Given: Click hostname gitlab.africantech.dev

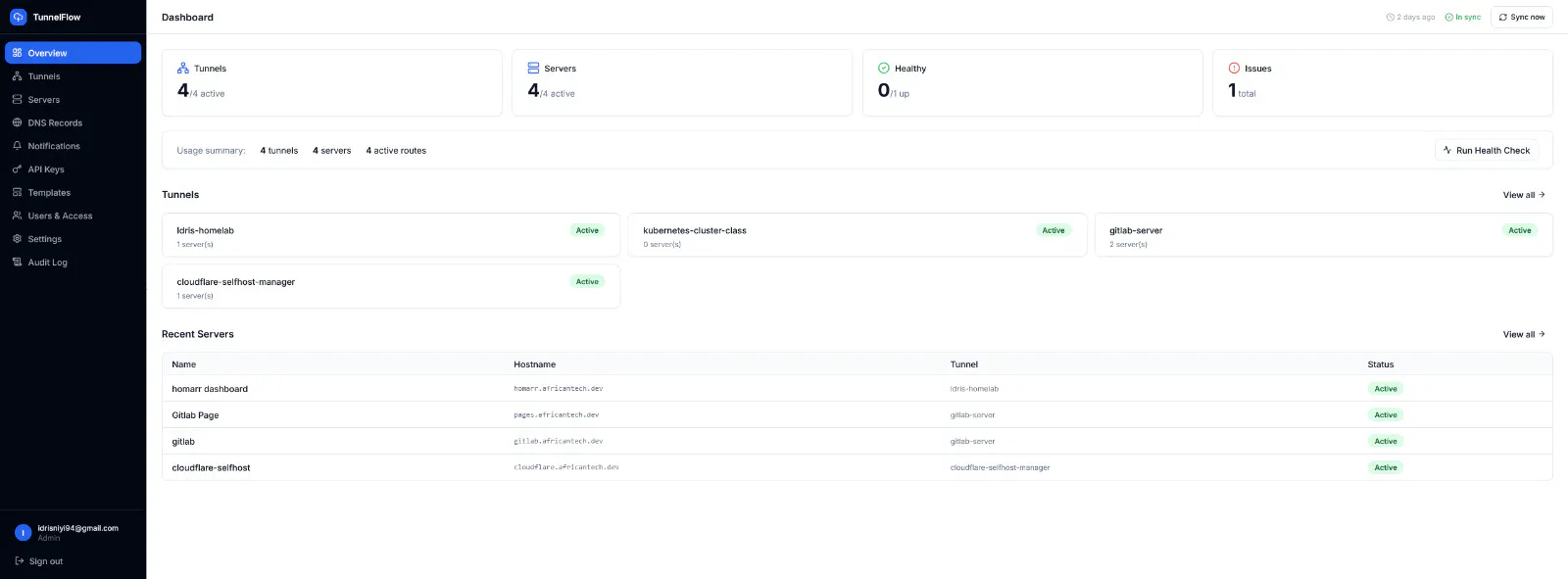Looking at the screenshot, I should tap(559, 442).
